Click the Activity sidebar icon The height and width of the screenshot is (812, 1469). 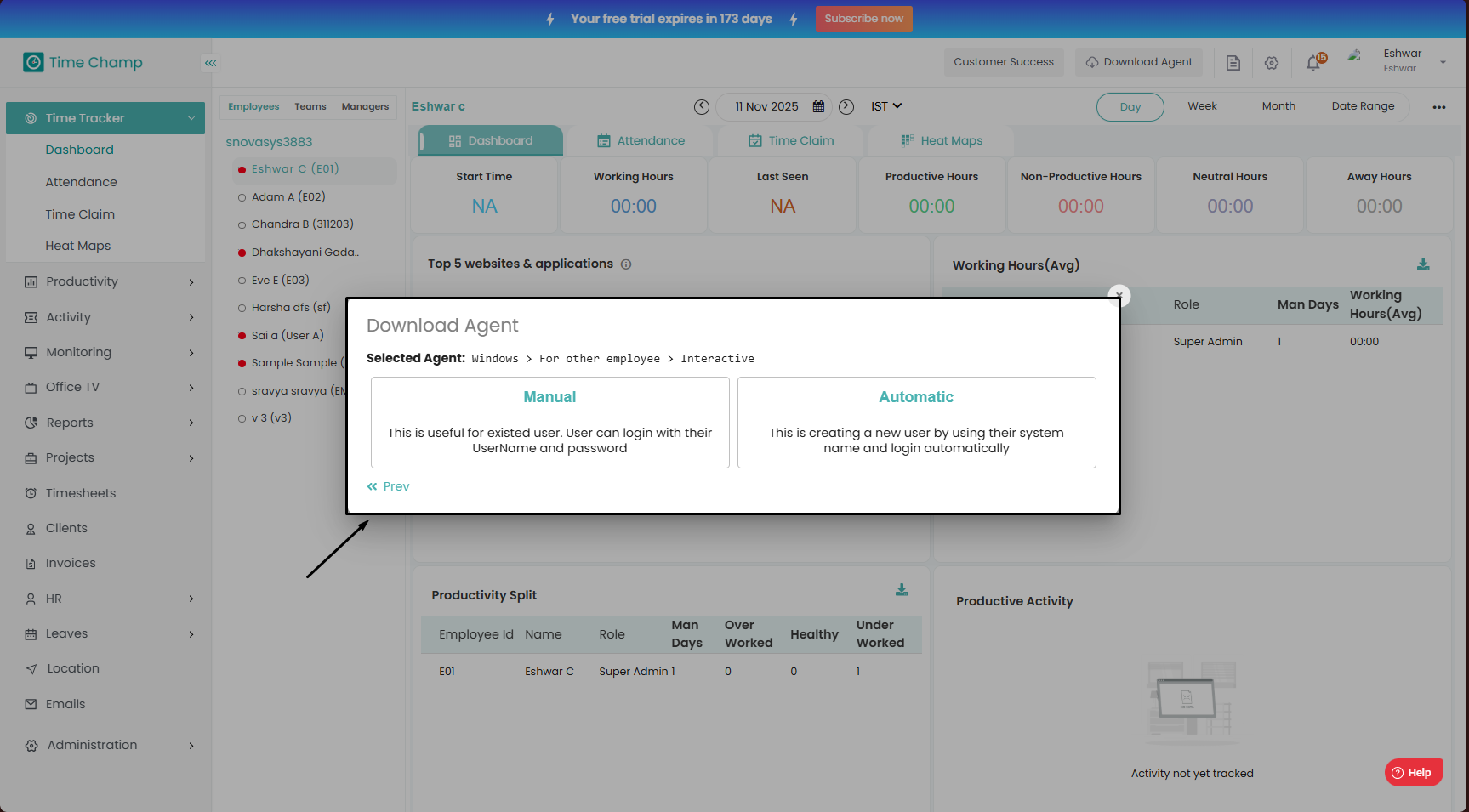[31, 317]
